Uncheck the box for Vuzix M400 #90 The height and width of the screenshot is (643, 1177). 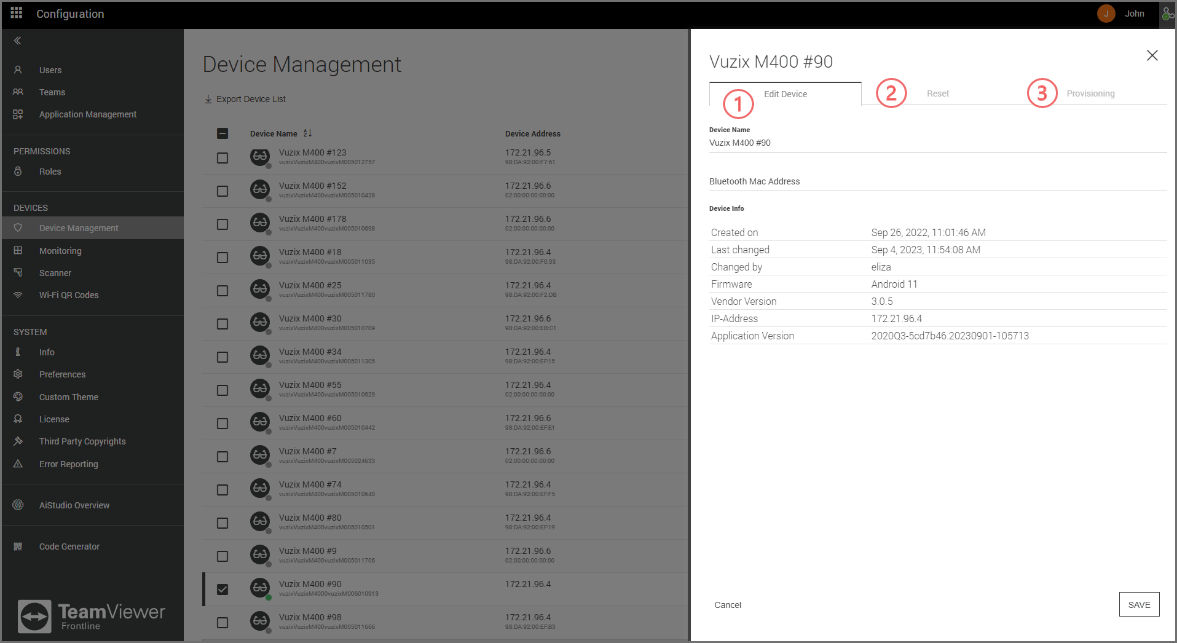tap(222, 589)
